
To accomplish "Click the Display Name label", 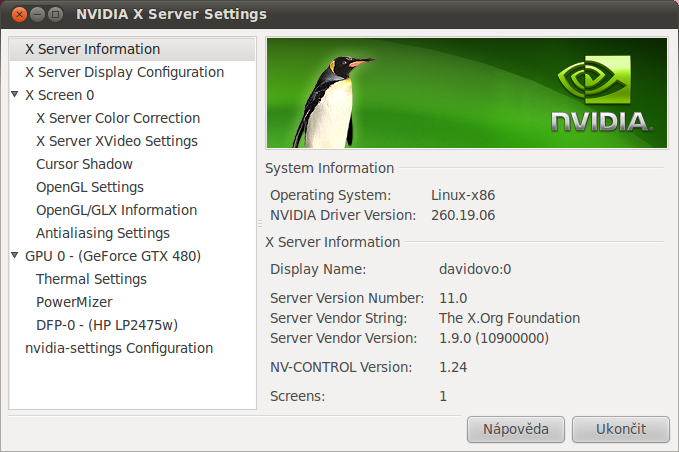I will [318, 269].
